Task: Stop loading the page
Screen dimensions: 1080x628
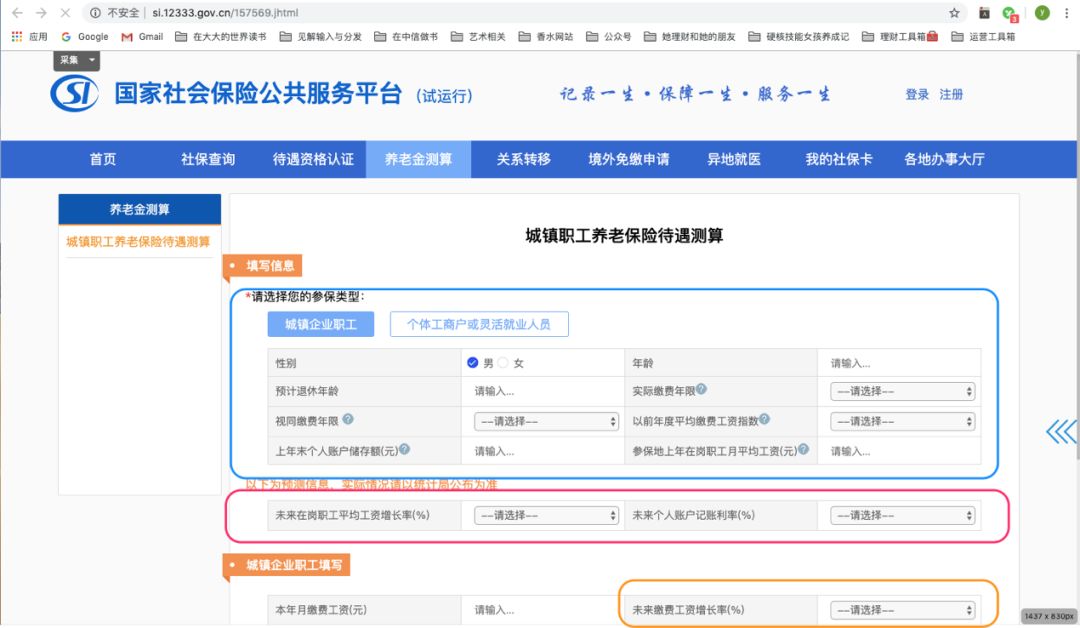Action: click(65, 12)
